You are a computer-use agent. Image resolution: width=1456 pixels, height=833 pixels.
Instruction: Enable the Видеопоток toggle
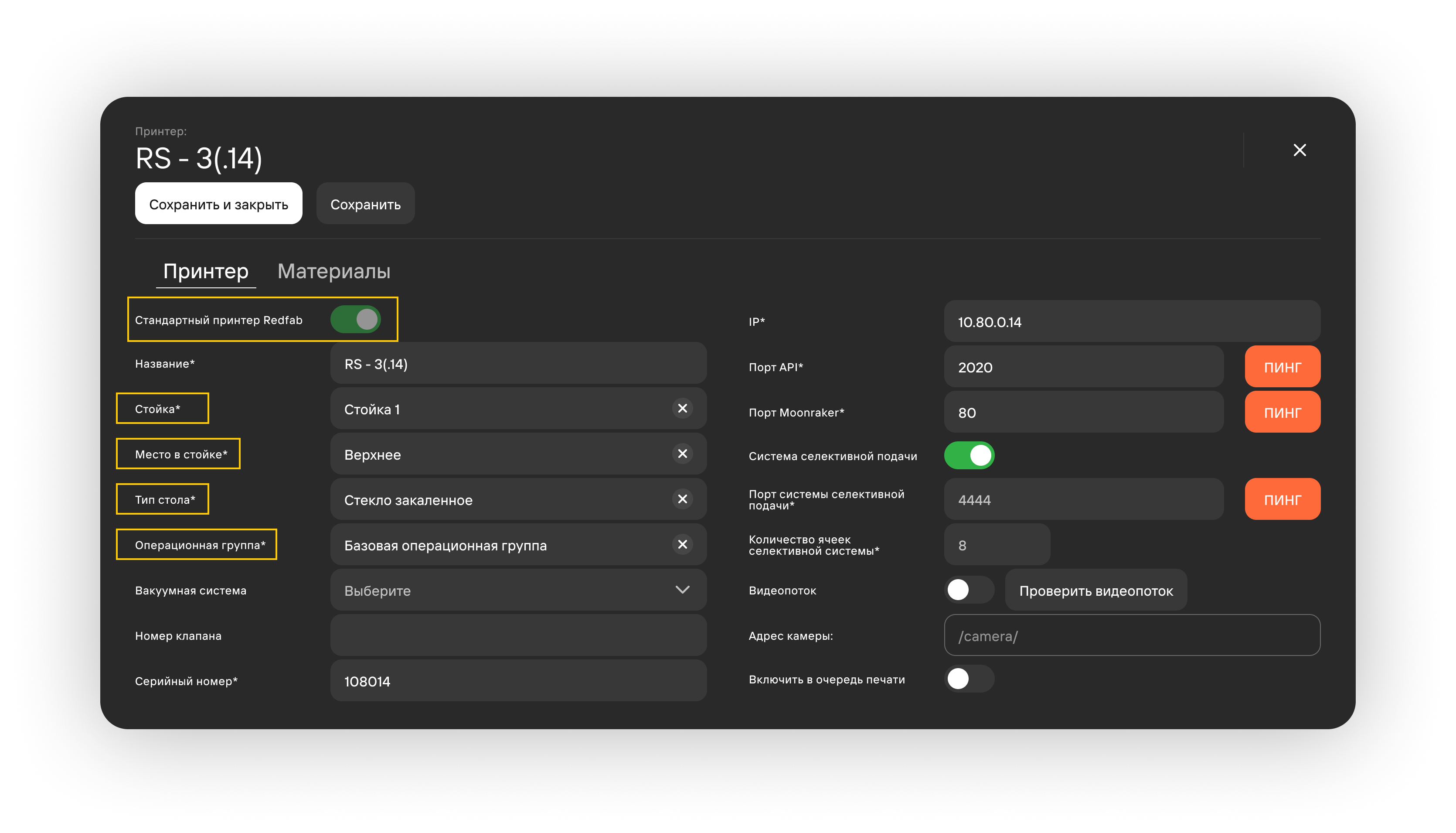tap(969, 590)
